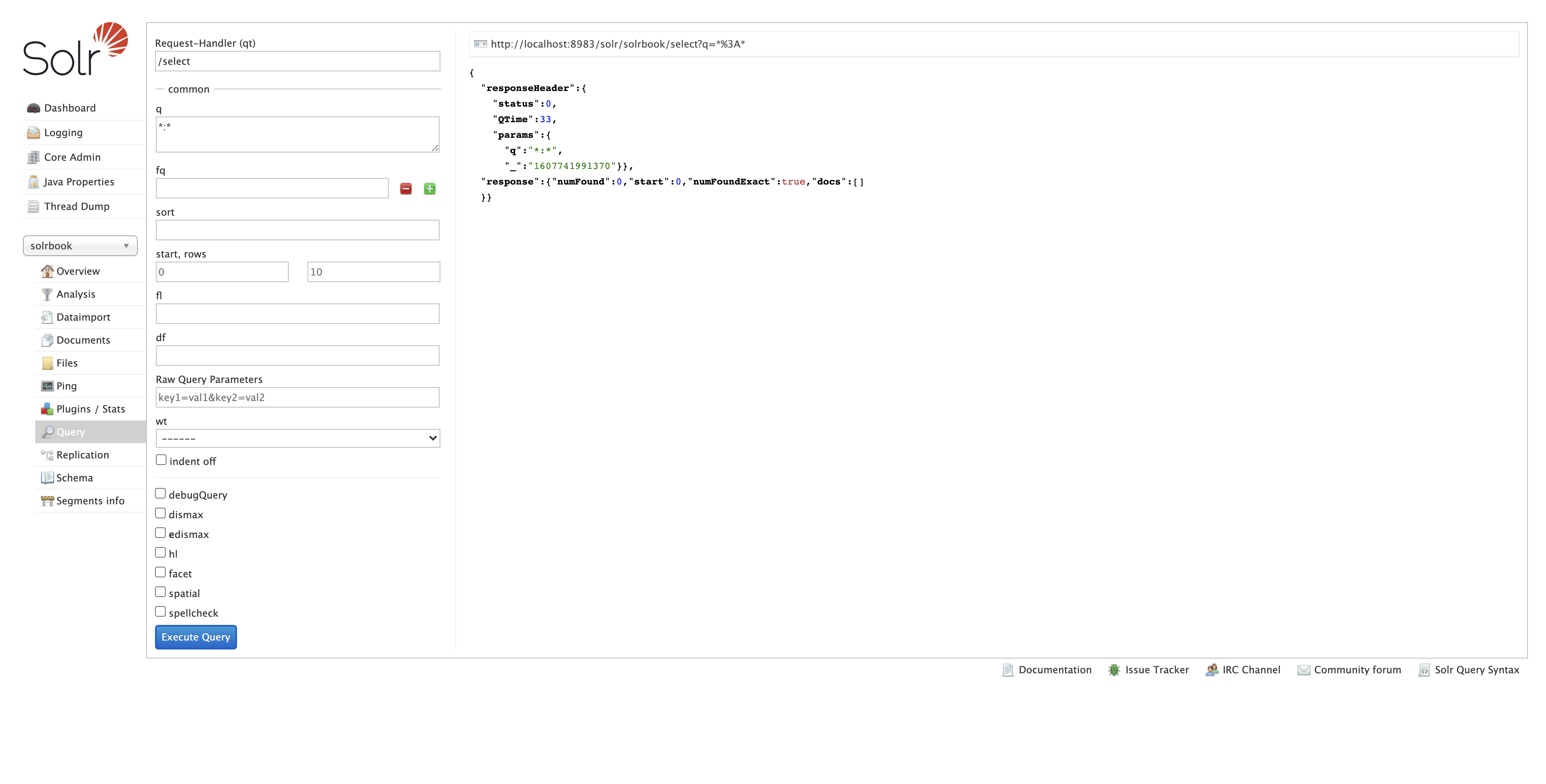This screenshot has height=784, width=1546.
Task: Enable the edismax checkbox
Action: 160,533
